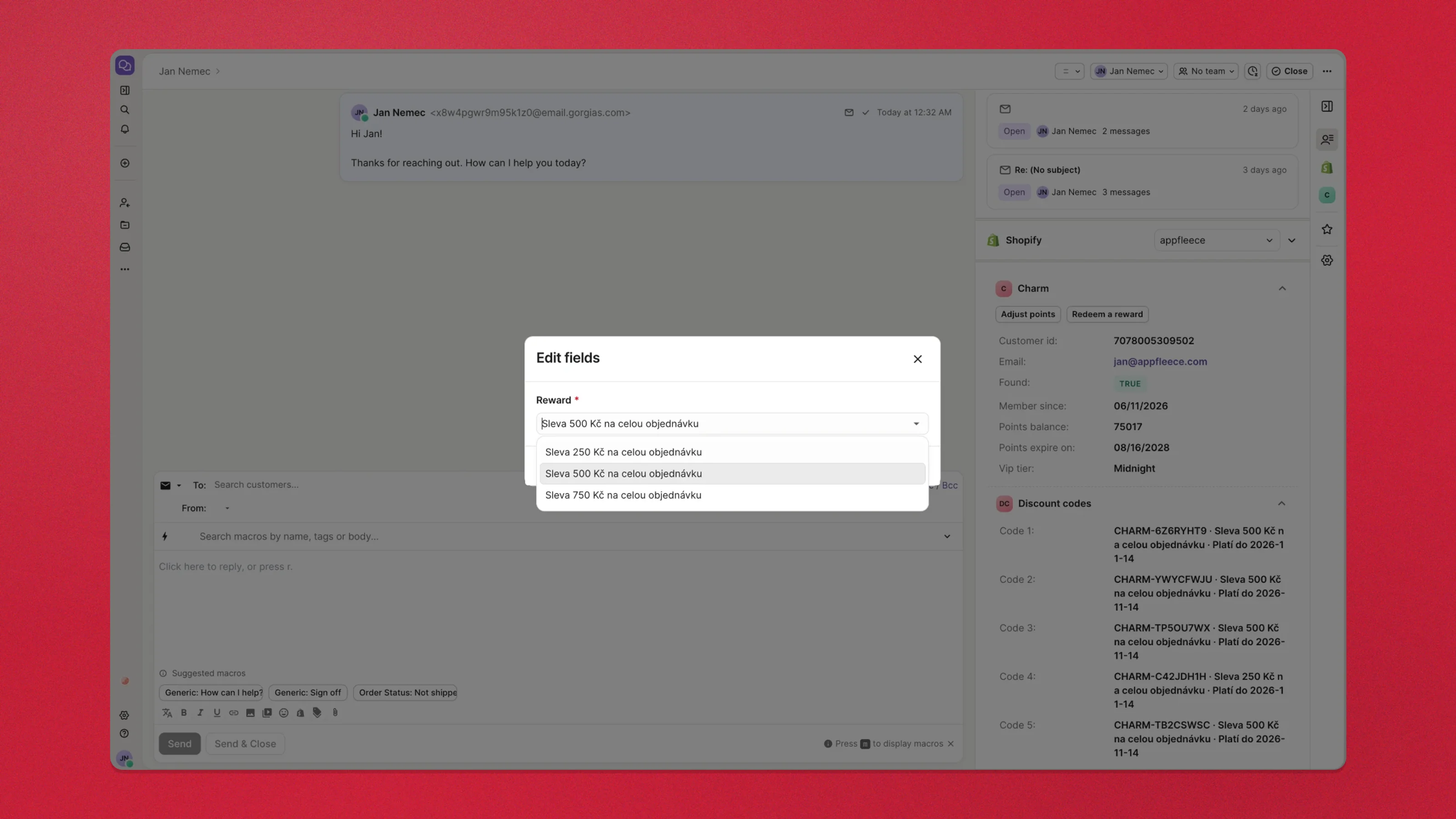Open the Jan Nemec assignee dropdown
The image size is (1456, 819).
point(1128,71)
